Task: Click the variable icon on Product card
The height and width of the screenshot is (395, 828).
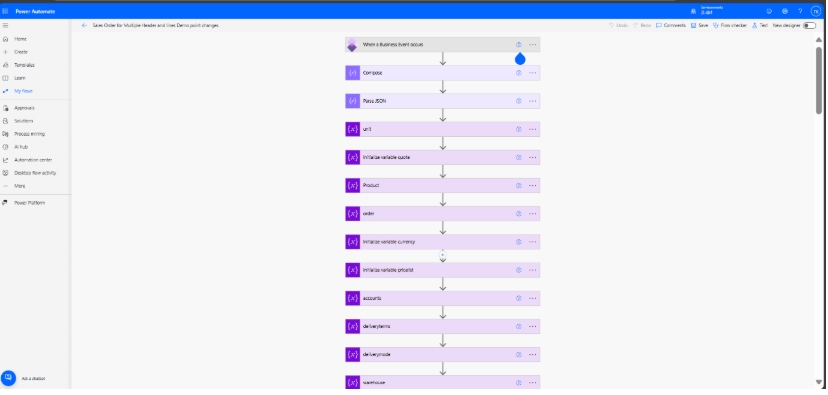Action: tap(353, 185)
